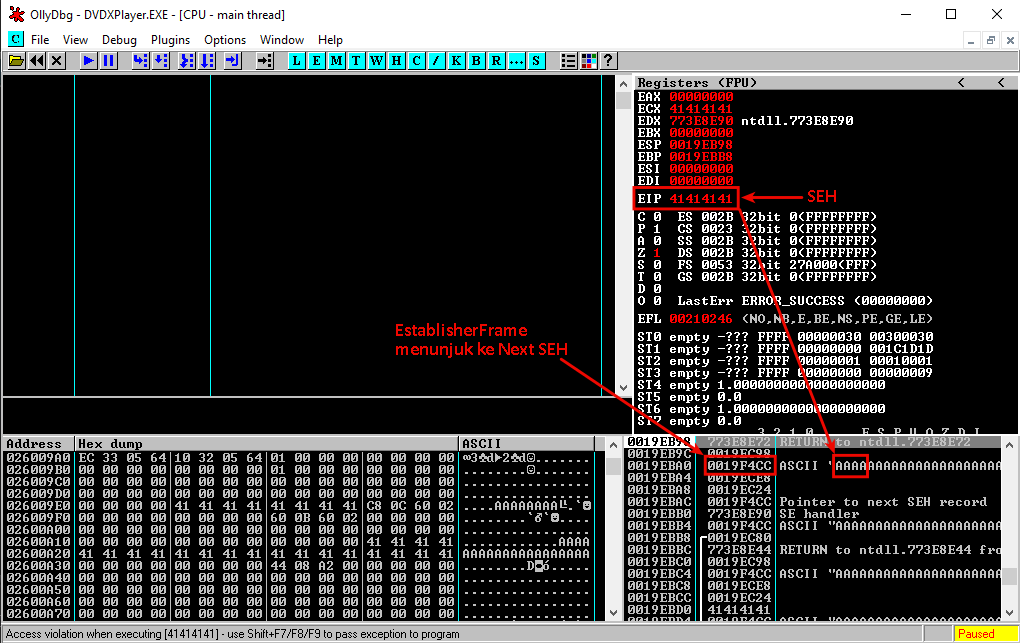The height and width of the screenshot is (643, 1020).
Task: Select the ECX register value 41414141
Action: tap(701, 109)
